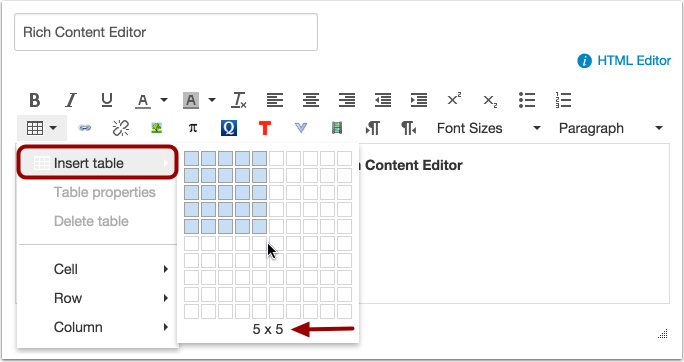This screenshot has width=684, height=362.
Task: Open the text color dropdown arrow
Action: [164, 100]
